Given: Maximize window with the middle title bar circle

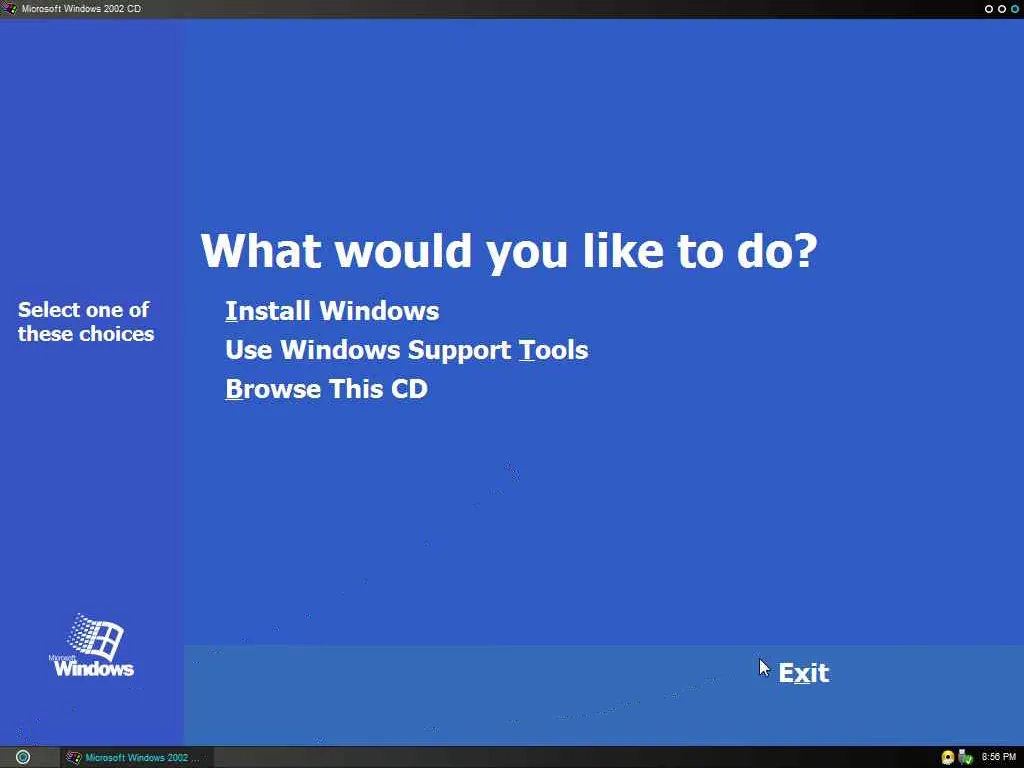Looking at the screenshot, I should 1001,9.
